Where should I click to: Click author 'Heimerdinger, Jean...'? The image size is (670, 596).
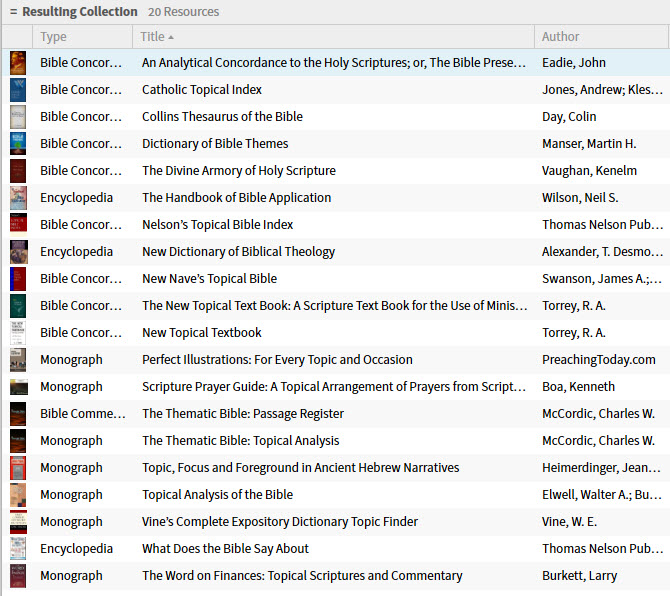602,467
